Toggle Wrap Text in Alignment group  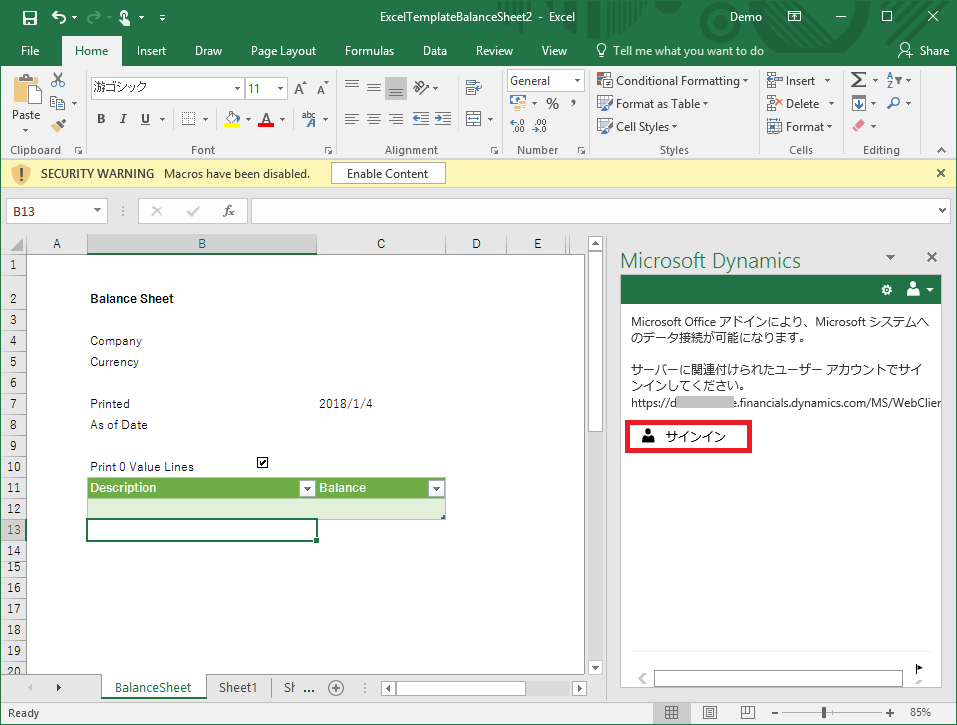click(x=474, y=88)
